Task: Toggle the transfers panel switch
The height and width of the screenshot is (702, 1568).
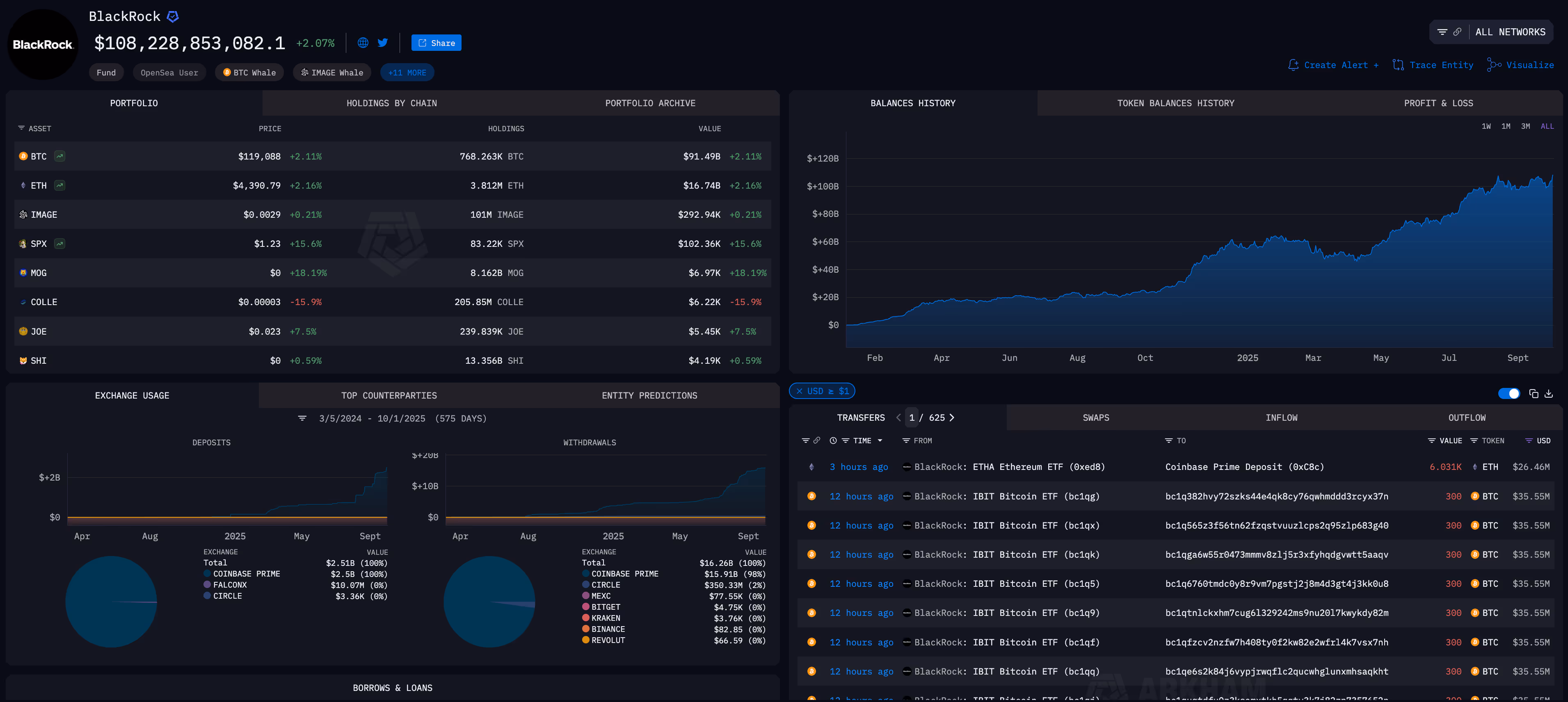Action: [1509, 394]
